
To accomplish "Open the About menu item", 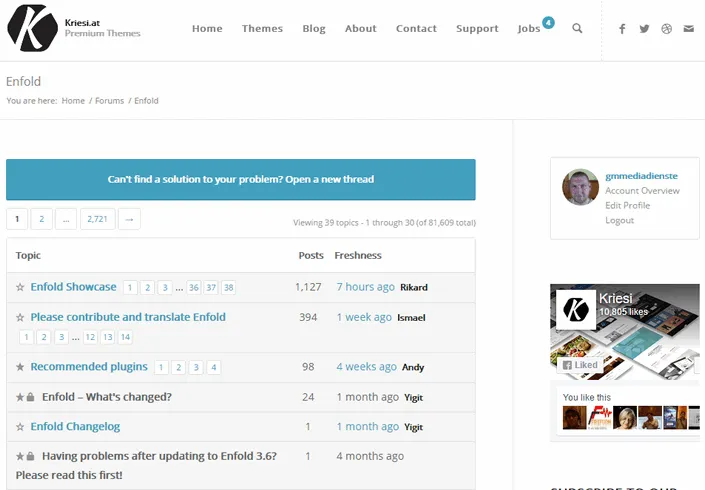I will coord(361,28).
